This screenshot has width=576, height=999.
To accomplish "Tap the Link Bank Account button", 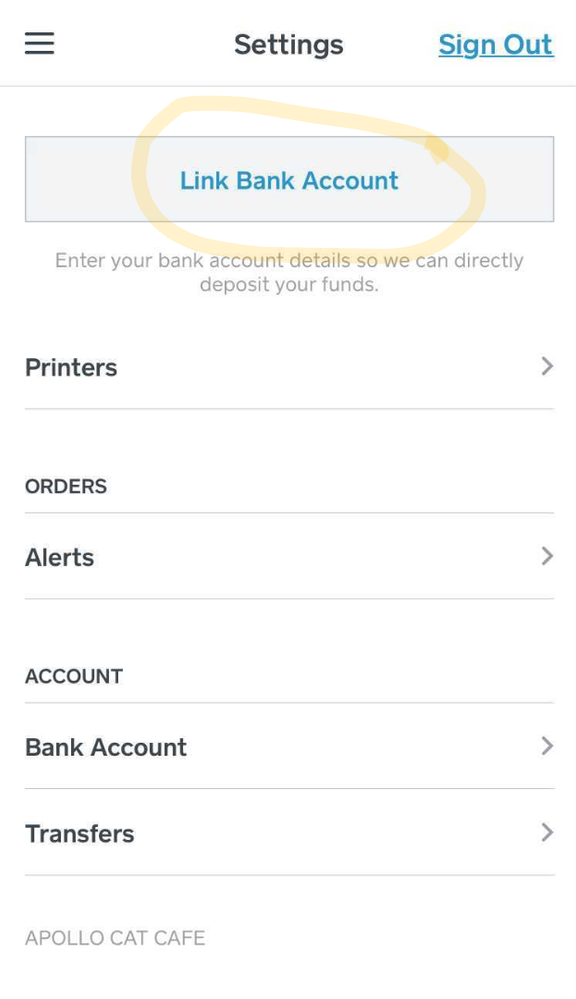I will point(289,179).
